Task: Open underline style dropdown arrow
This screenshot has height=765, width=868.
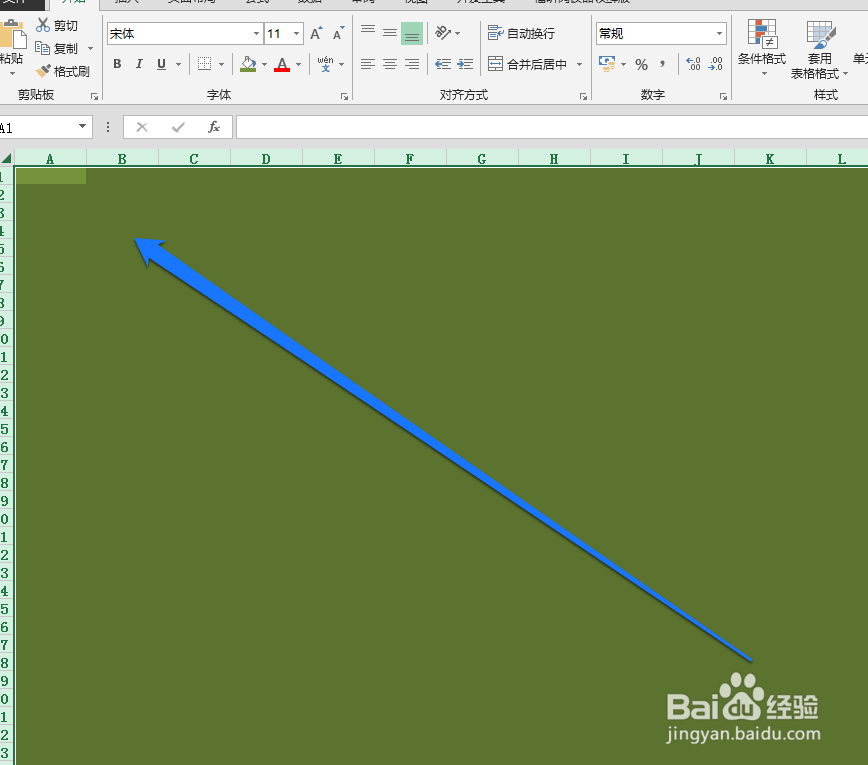Action: coord(178,64)
